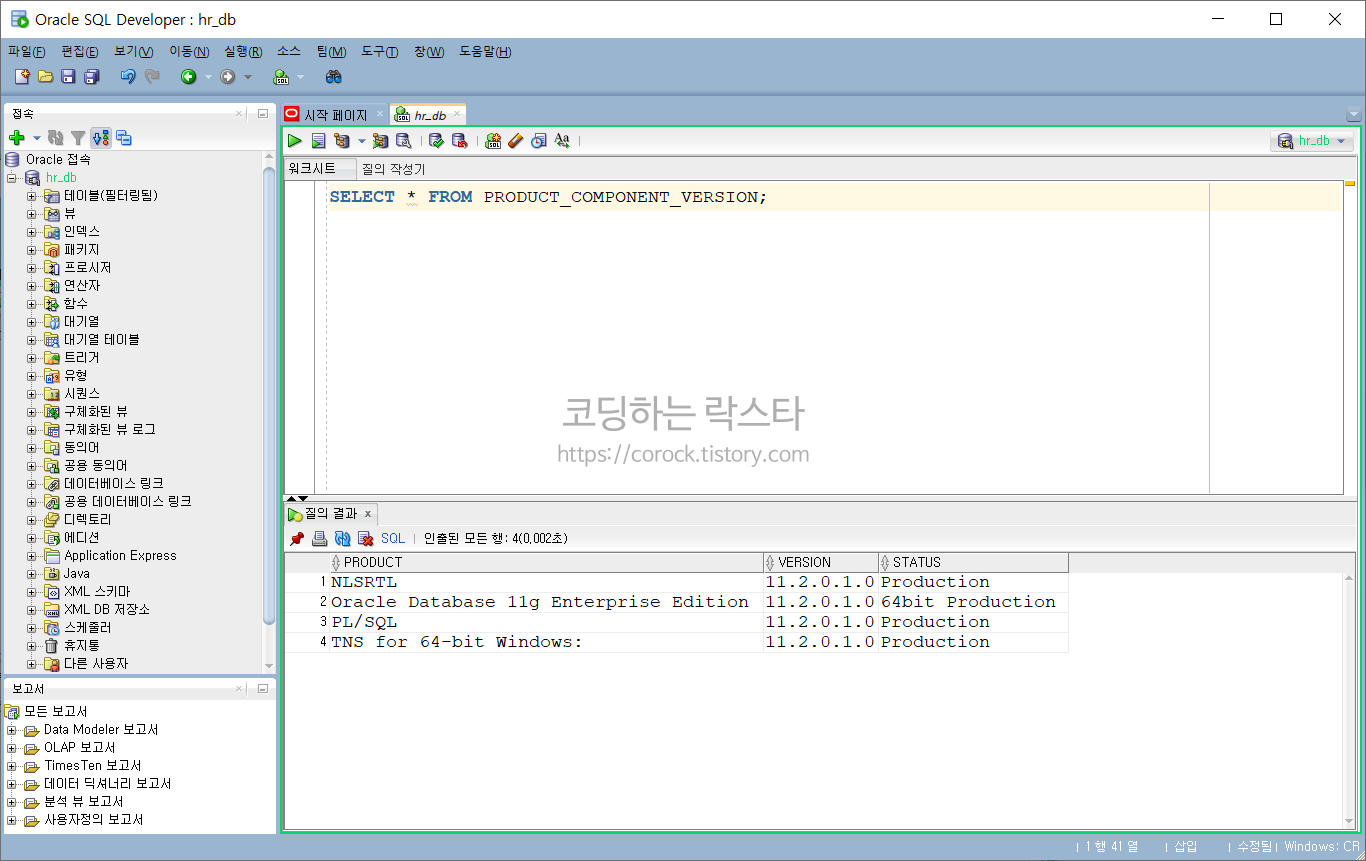Click the eraser Clear icon
The height and width of the screenshot is (861, 1366).
pyautogui.click(x=516, y=141)
